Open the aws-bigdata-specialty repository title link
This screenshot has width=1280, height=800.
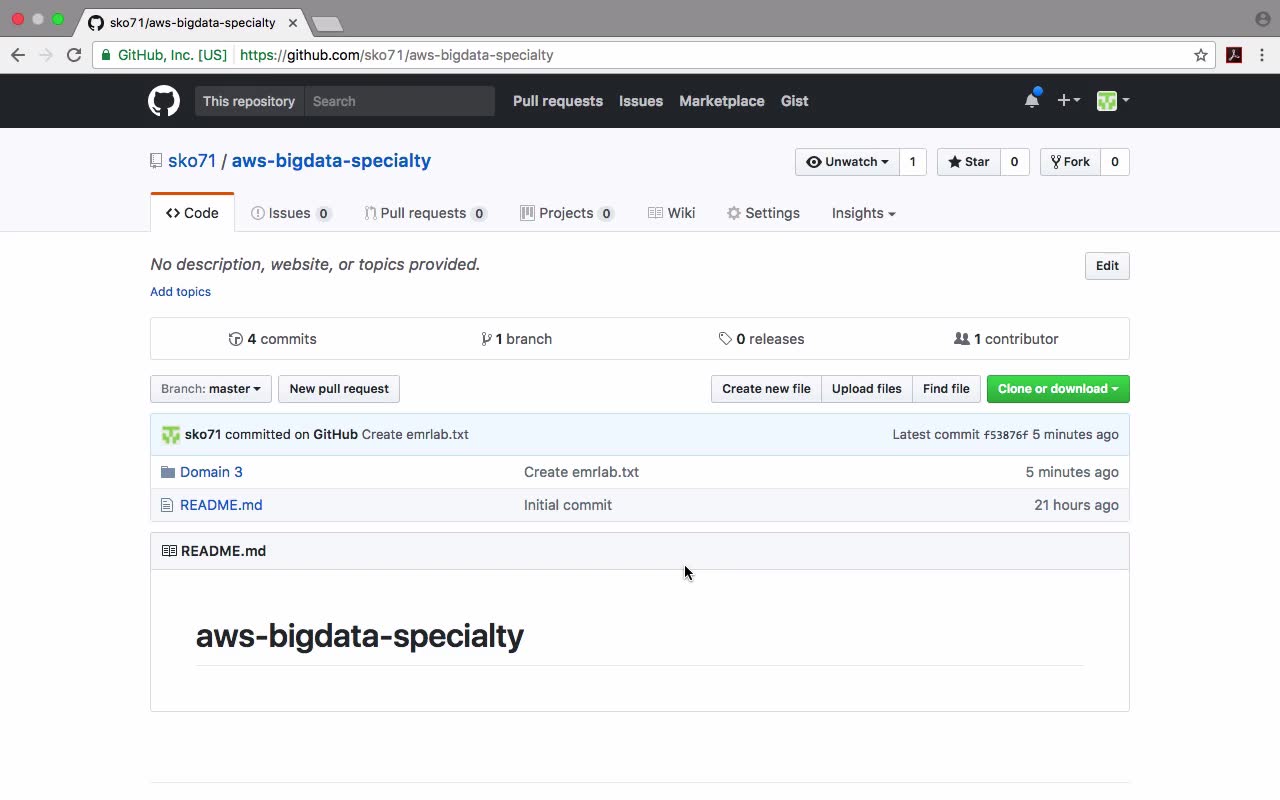[331, 161]
